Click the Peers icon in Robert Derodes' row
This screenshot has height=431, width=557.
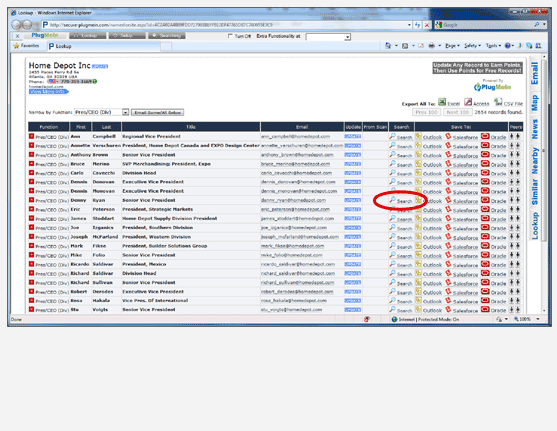point(515,292)
